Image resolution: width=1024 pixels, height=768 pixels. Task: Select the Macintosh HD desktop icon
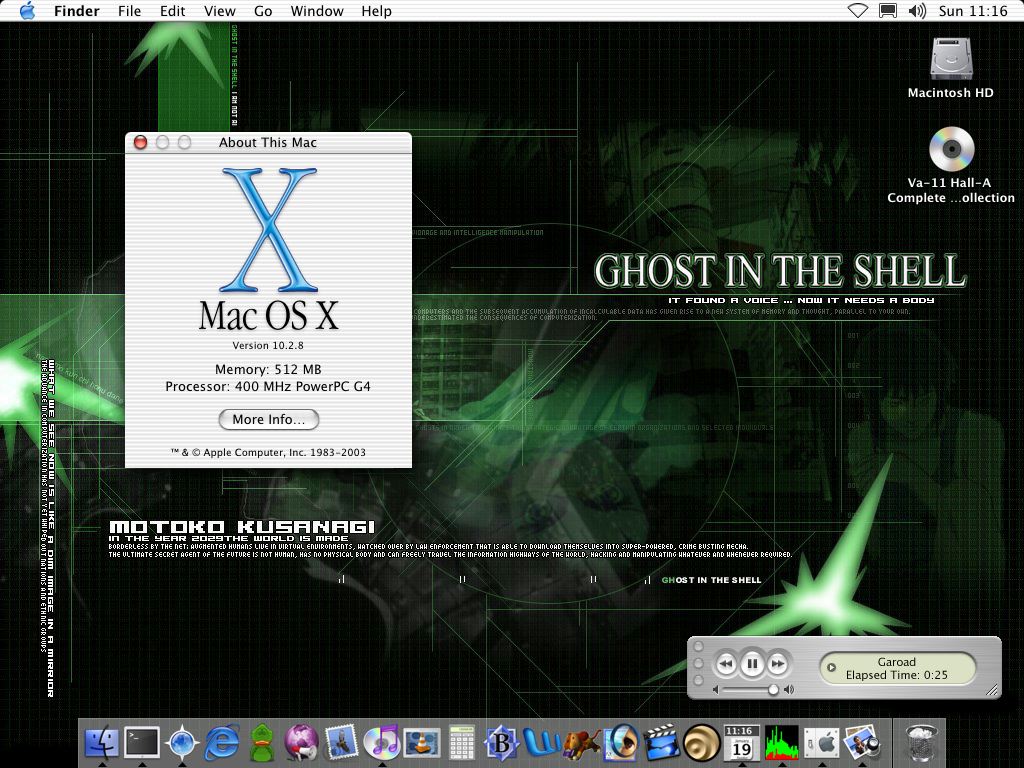[951, 60]
